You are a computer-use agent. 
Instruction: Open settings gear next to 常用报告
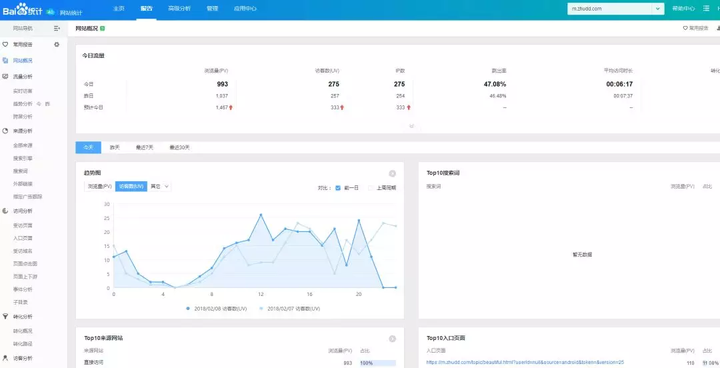point(56,45)
